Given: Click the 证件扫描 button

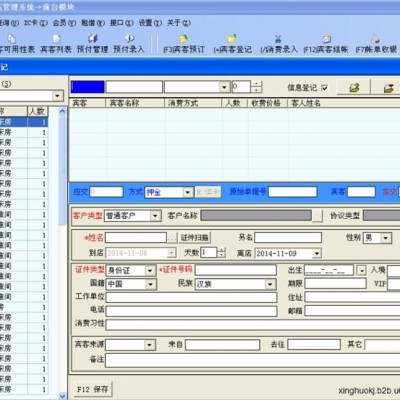Looking at the screenshot, I should [195, 238].
